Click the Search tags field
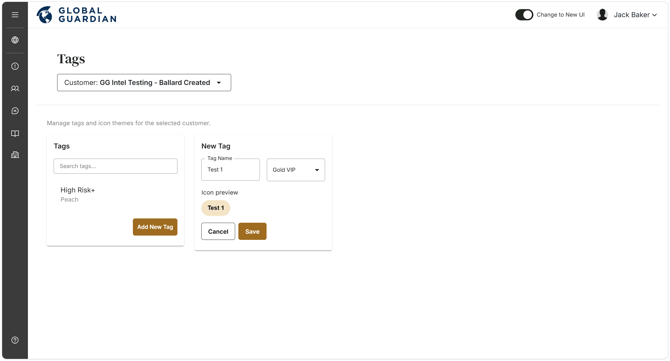The width and height of the screenshot is (670, 361). [115, 166]
